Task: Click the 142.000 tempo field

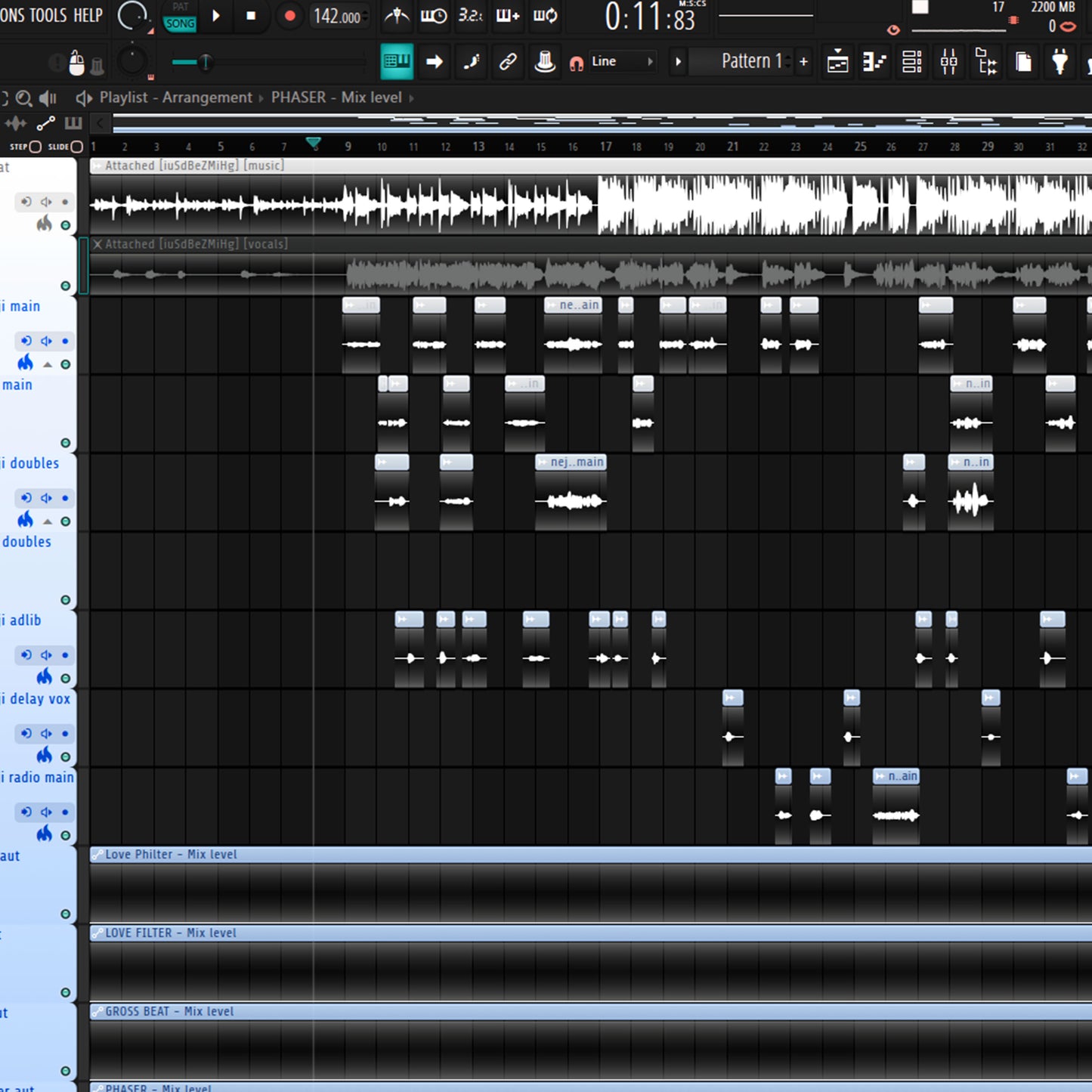Action: [338, 17]
